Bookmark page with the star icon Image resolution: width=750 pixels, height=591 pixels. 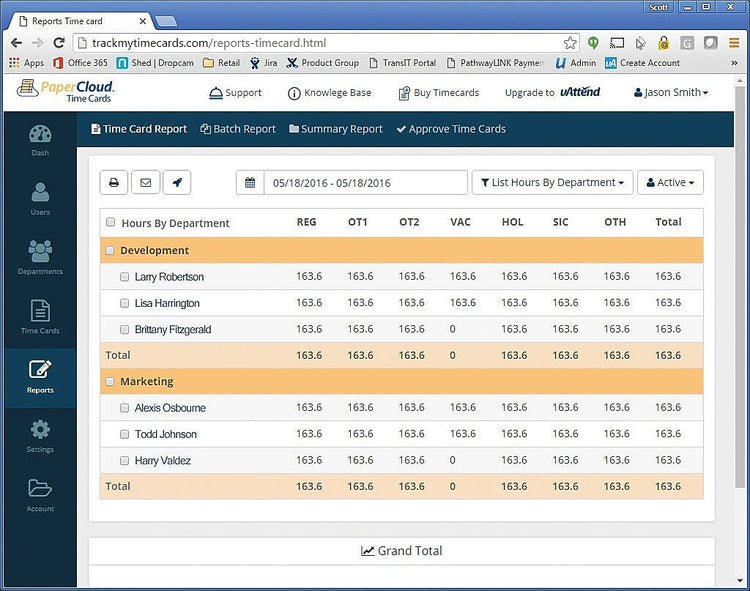(570, 43)
